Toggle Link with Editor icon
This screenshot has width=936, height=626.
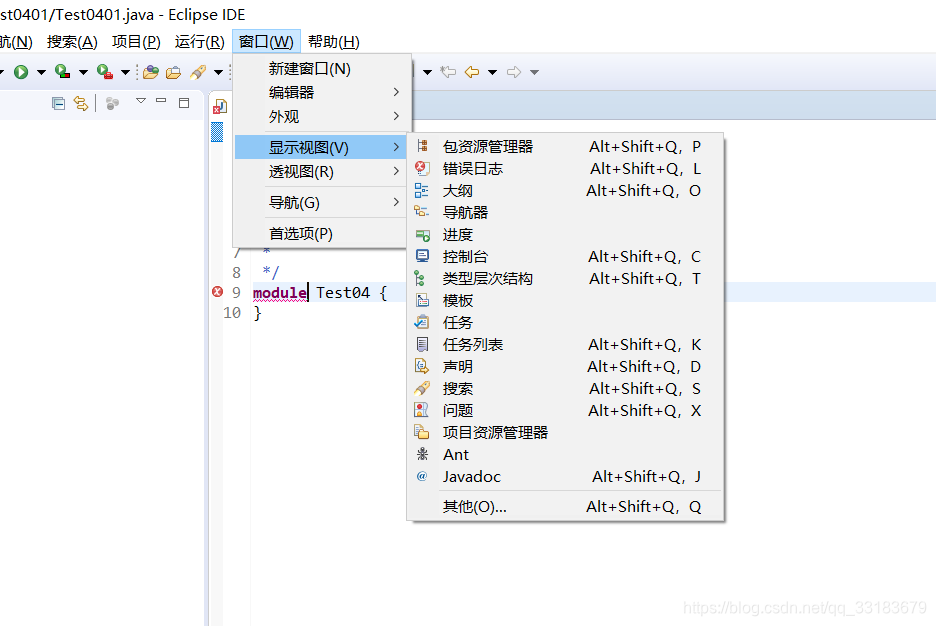coord(81,104)
